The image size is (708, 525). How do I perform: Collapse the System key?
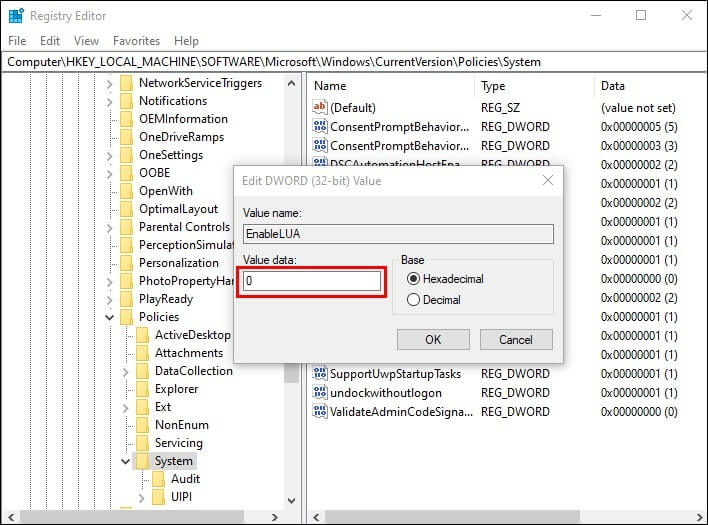126,461
